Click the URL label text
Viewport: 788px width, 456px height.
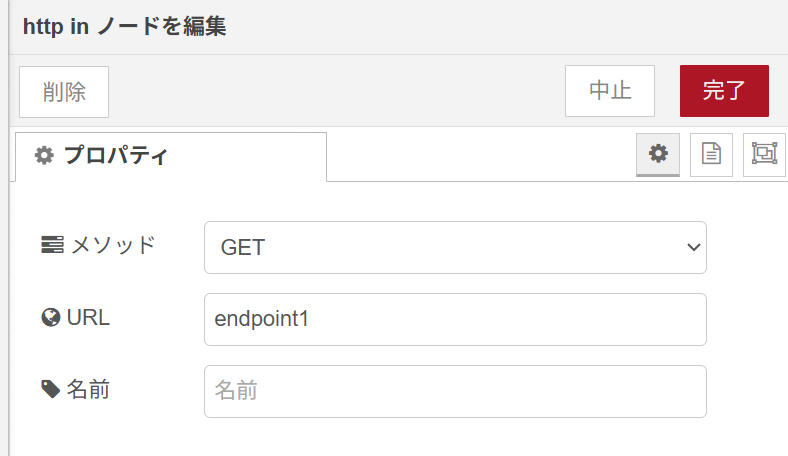pyautogui.click(x=88, y=318)
